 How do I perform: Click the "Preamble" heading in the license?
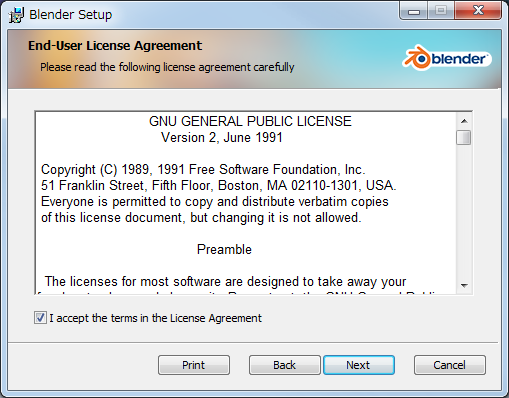[224, 249]
